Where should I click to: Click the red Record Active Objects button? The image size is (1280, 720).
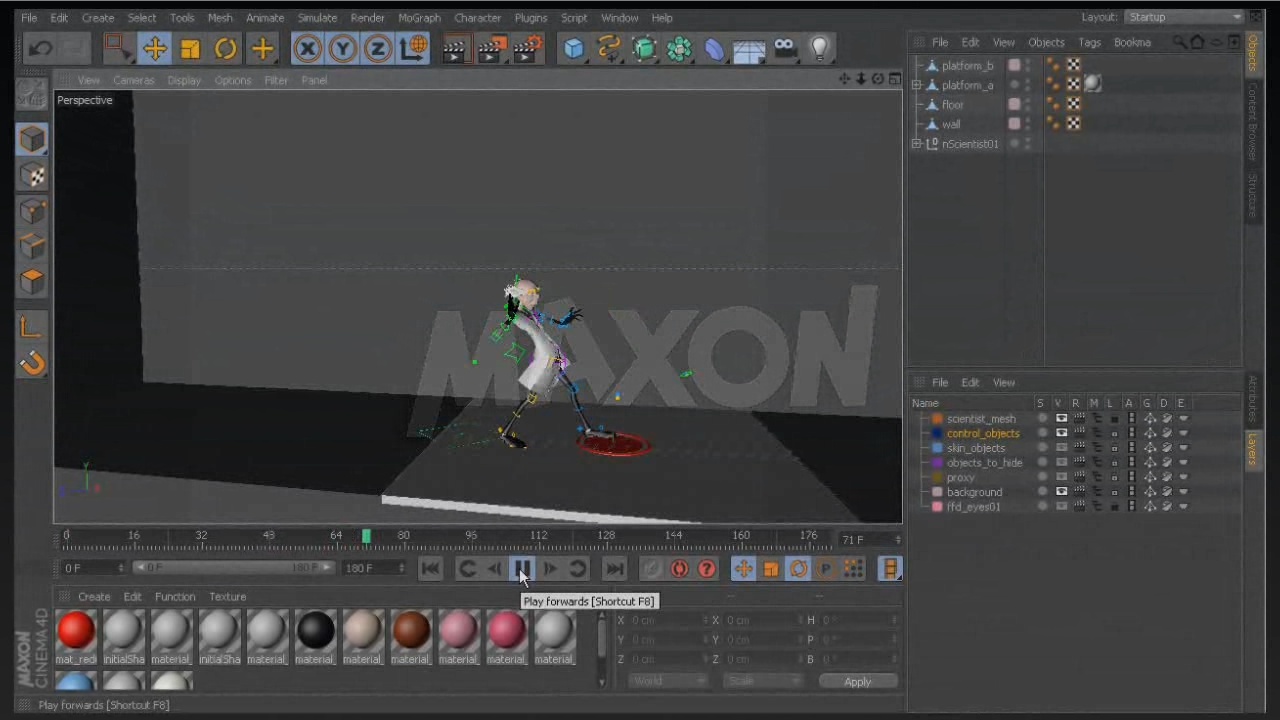679,569
